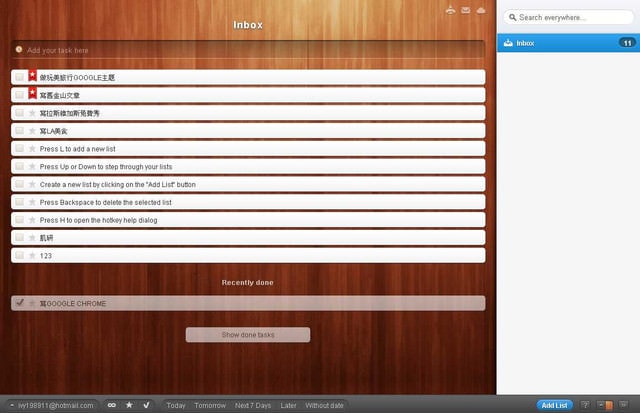Filter tasks due Tomorrow
Viewport: 640px width, 413px height.
(210, 405)
